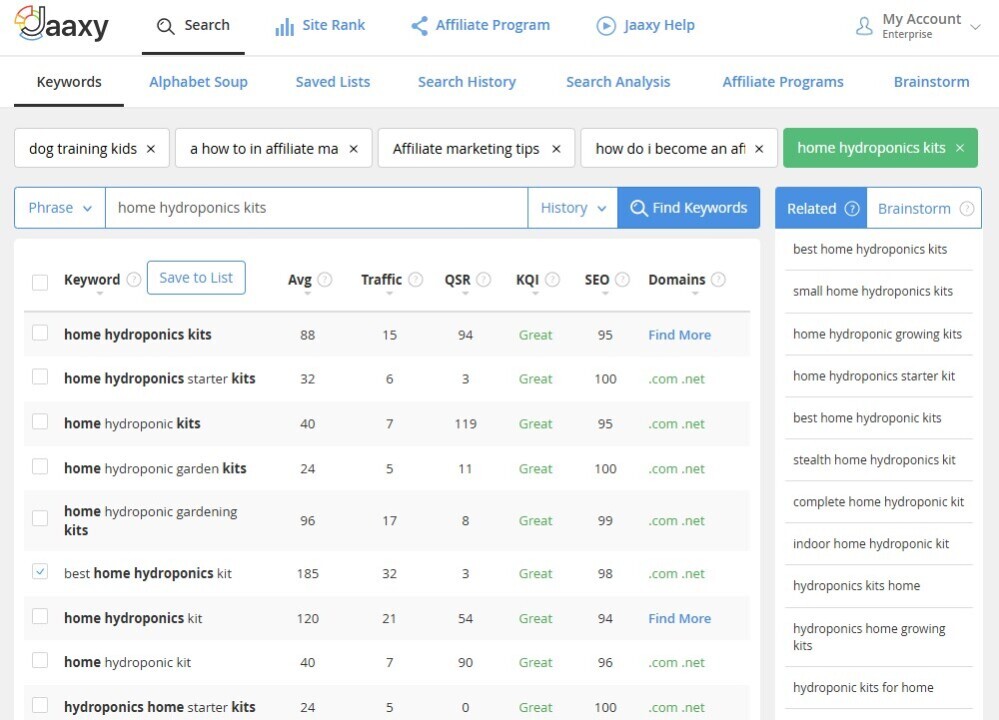Click related keyword 'hydroponic kits for home'
The image size is (999, 720).
[x=863, y=688]
